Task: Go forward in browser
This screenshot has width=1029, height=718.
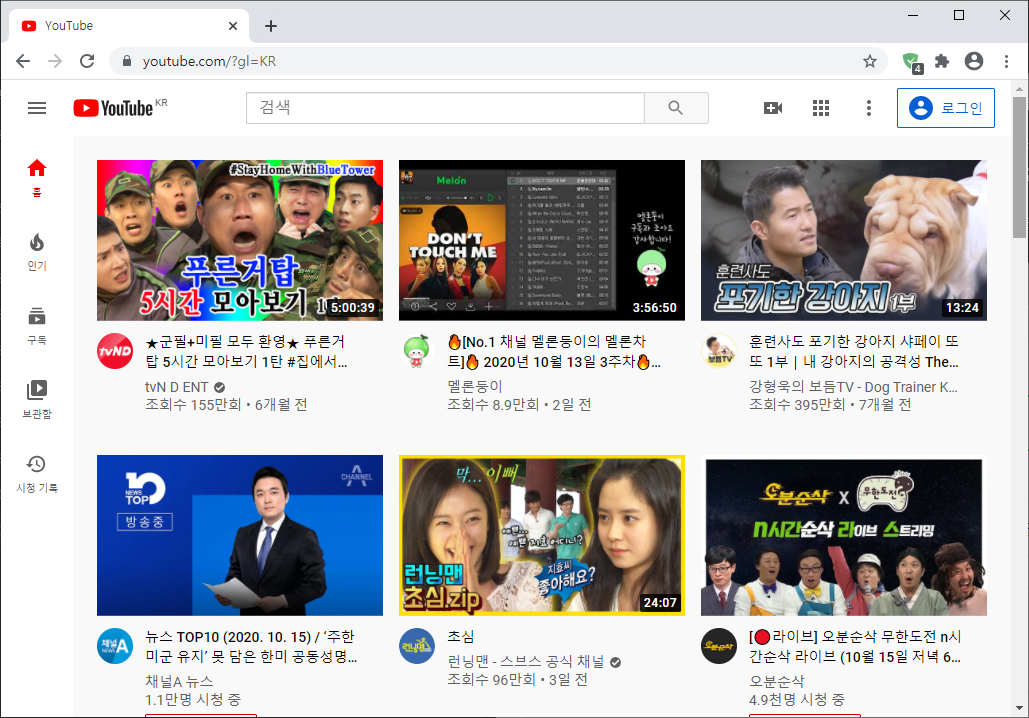Action: (55, 61)
